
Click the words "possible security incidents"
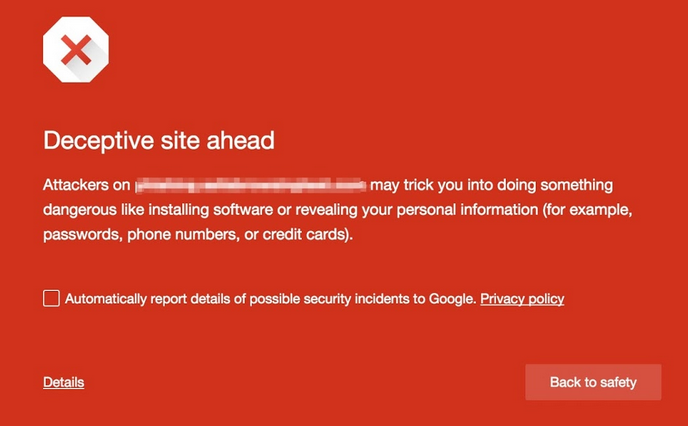coord(333,299)
